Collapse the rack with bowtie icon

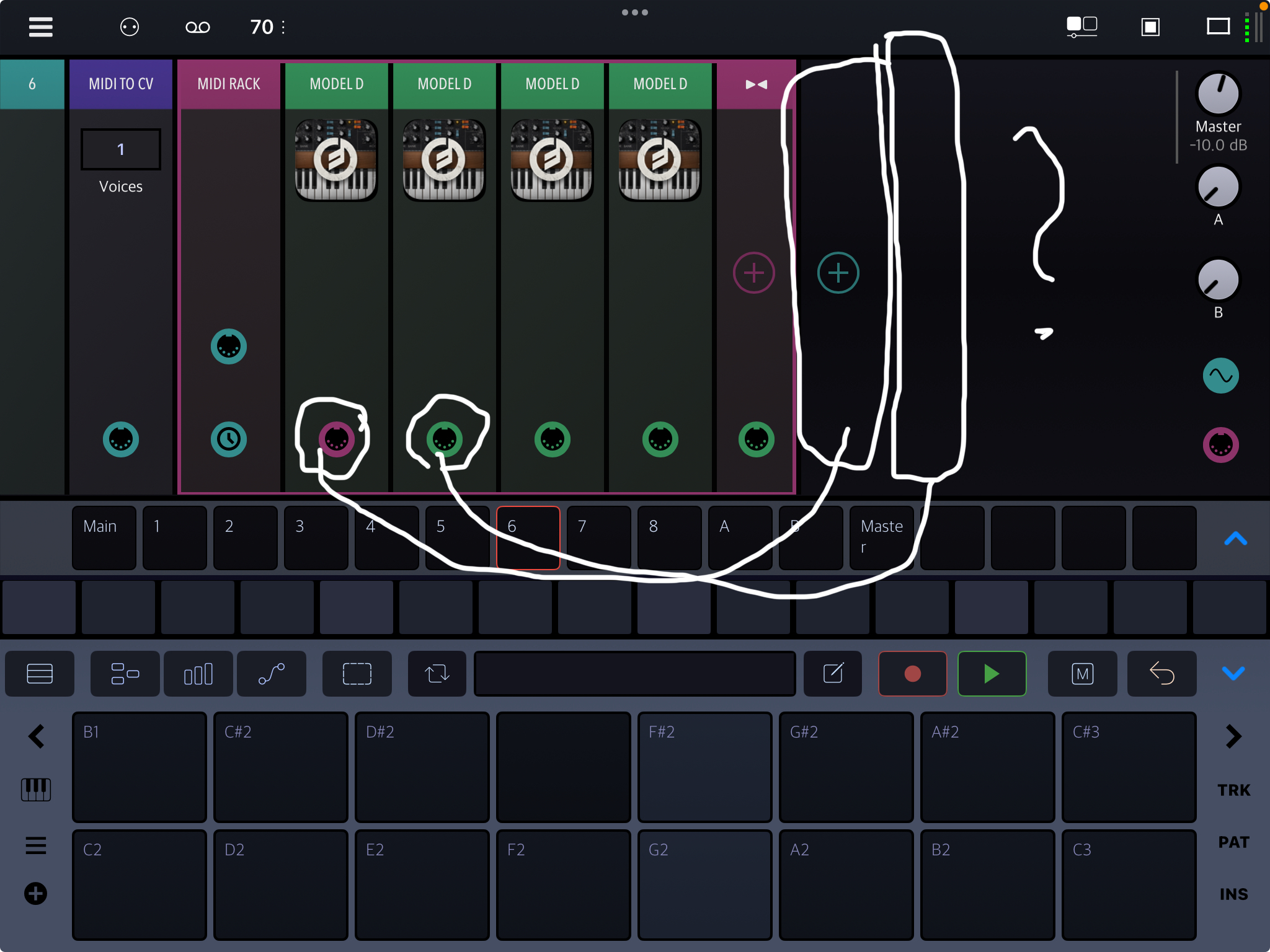[x=756, y=84]
